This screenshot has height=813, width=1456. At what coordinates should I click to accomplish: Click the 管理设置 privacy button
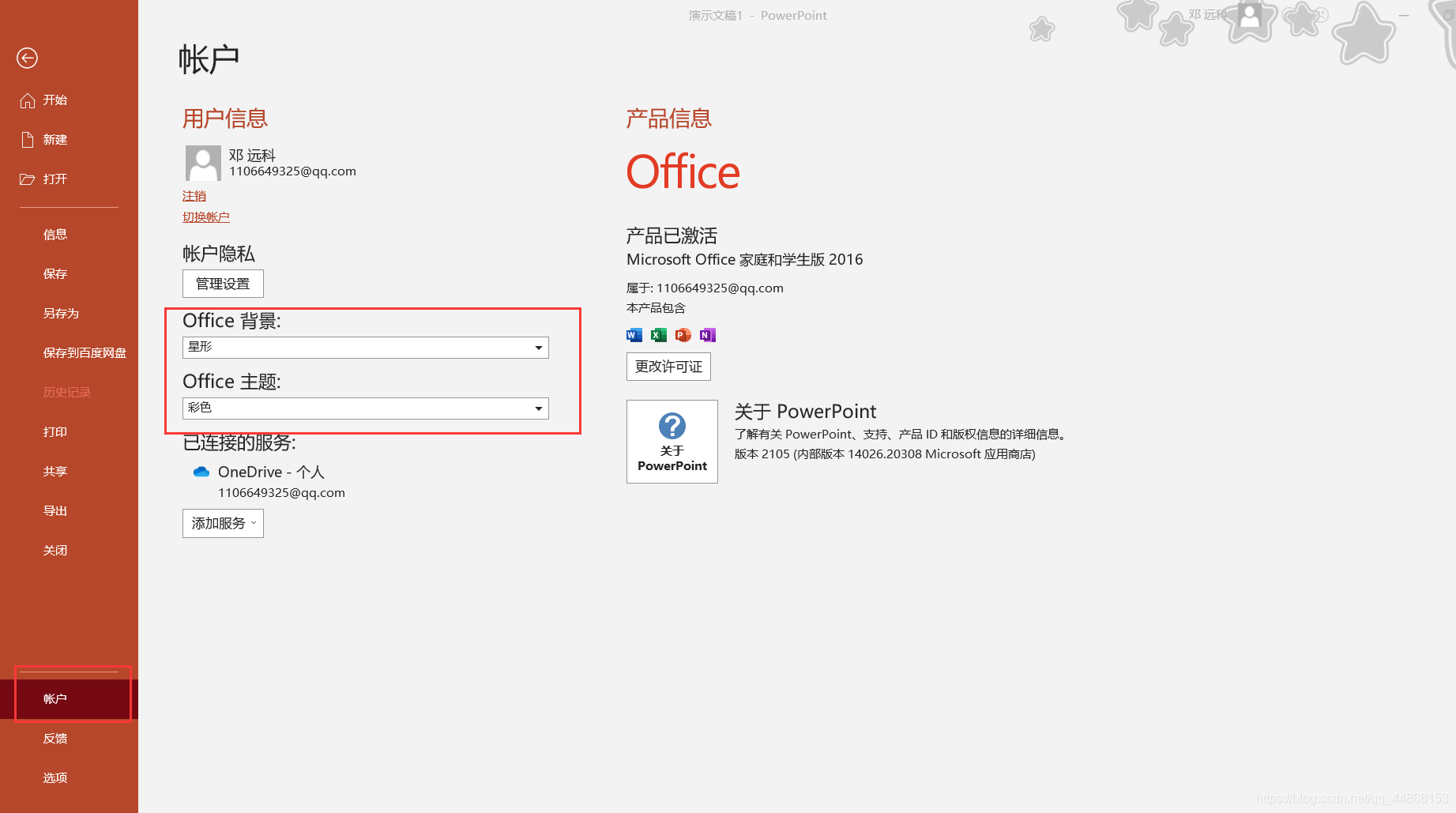click(x=223, y=284)
